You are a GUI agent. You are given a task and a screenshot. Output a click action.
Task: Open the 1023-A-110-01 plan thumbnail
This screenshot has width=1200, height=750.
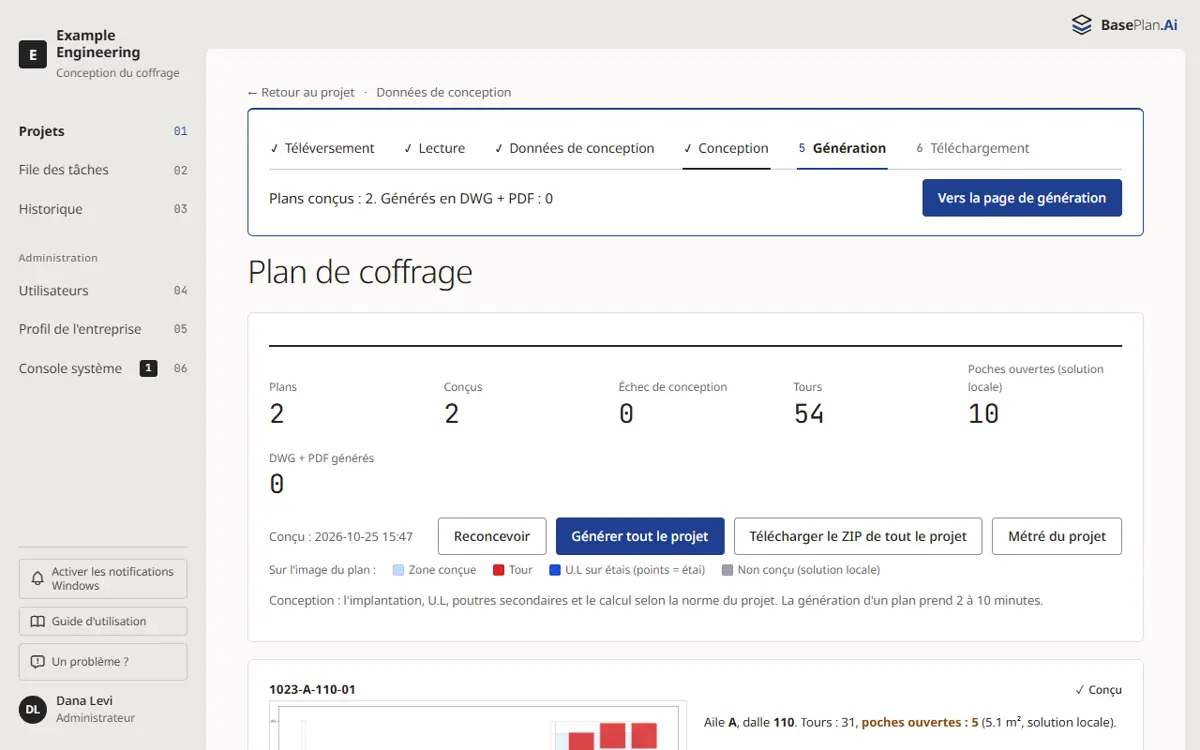(478, 725)
